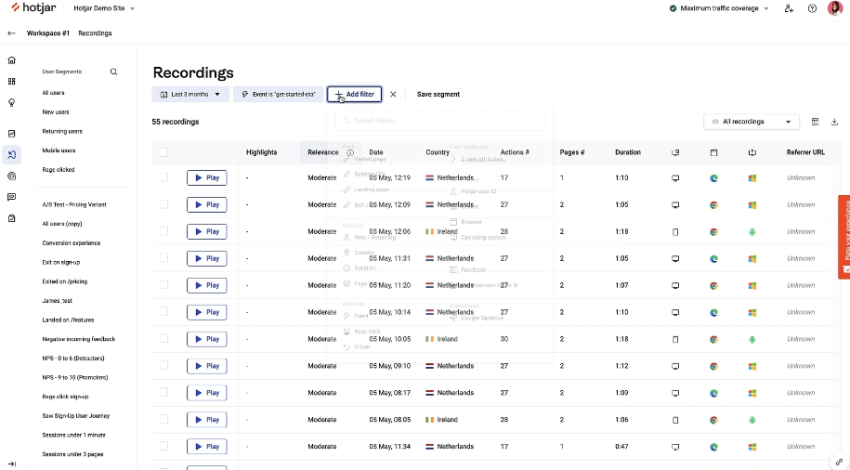850x470 pixels.
Task: Check the 05 May, 11:20 recording row
Action: click(164, 285)
